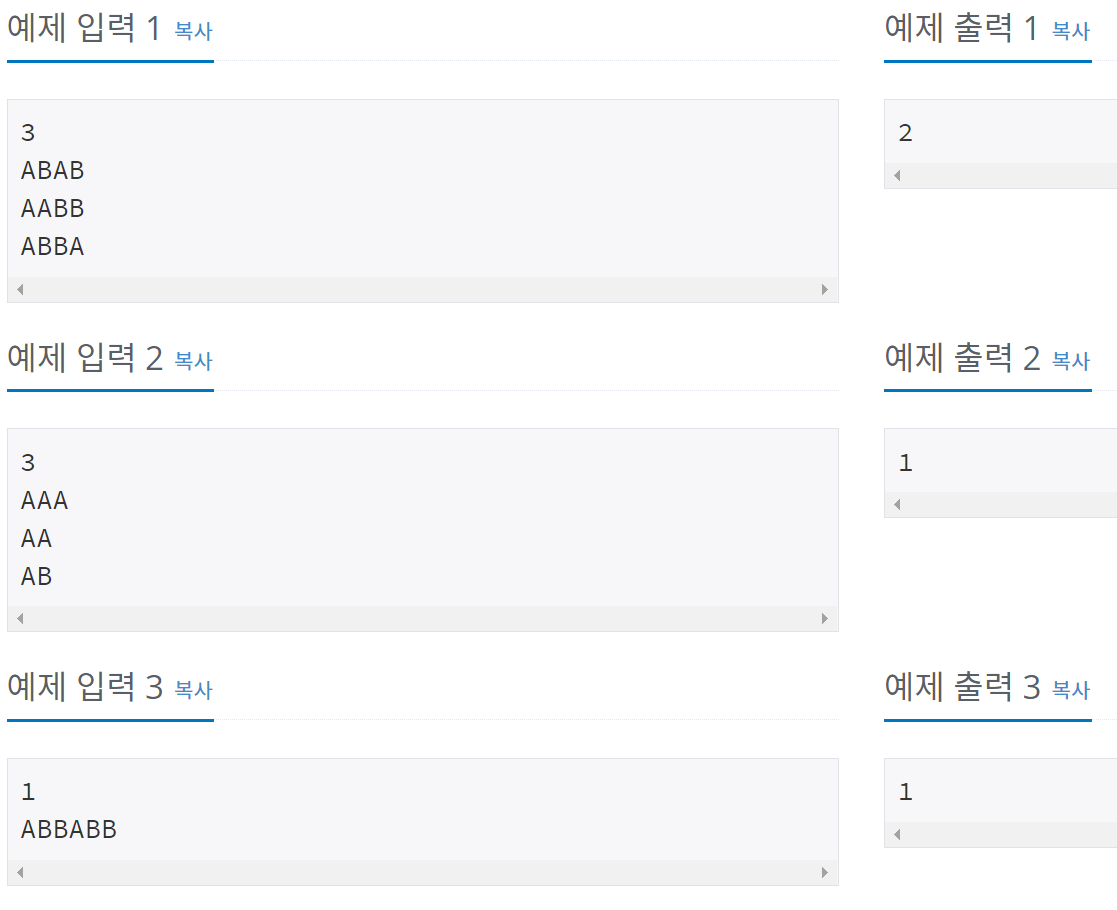Click the right scroll arrow under 예제 입력 1
Viewport: 1117px width, 910px height.
[828, 288]
